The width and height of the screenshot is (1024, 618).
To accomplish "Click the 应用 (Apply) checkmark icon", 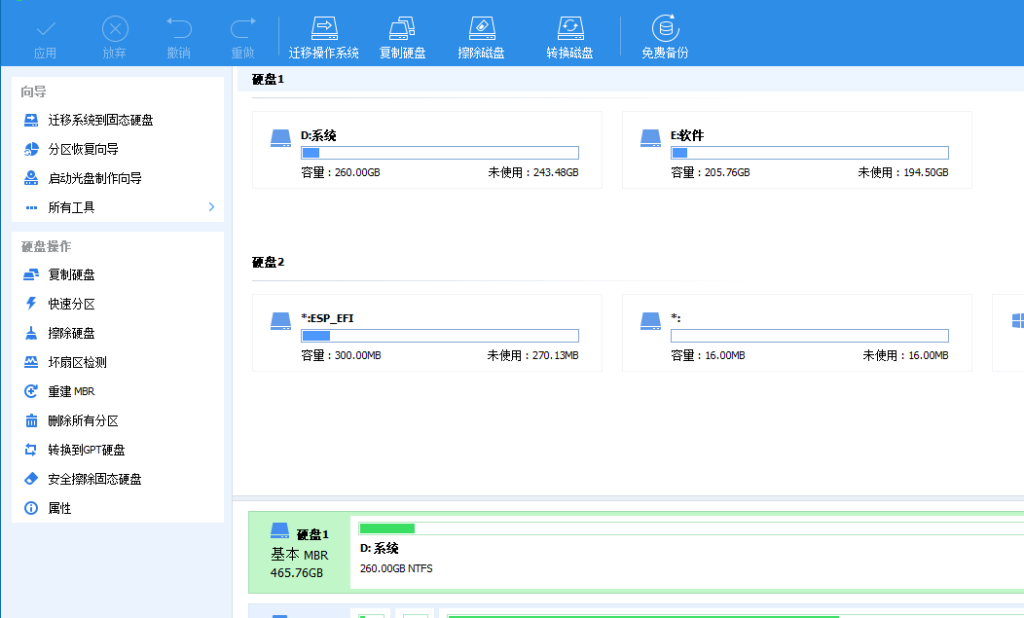I will click(45, 29).
